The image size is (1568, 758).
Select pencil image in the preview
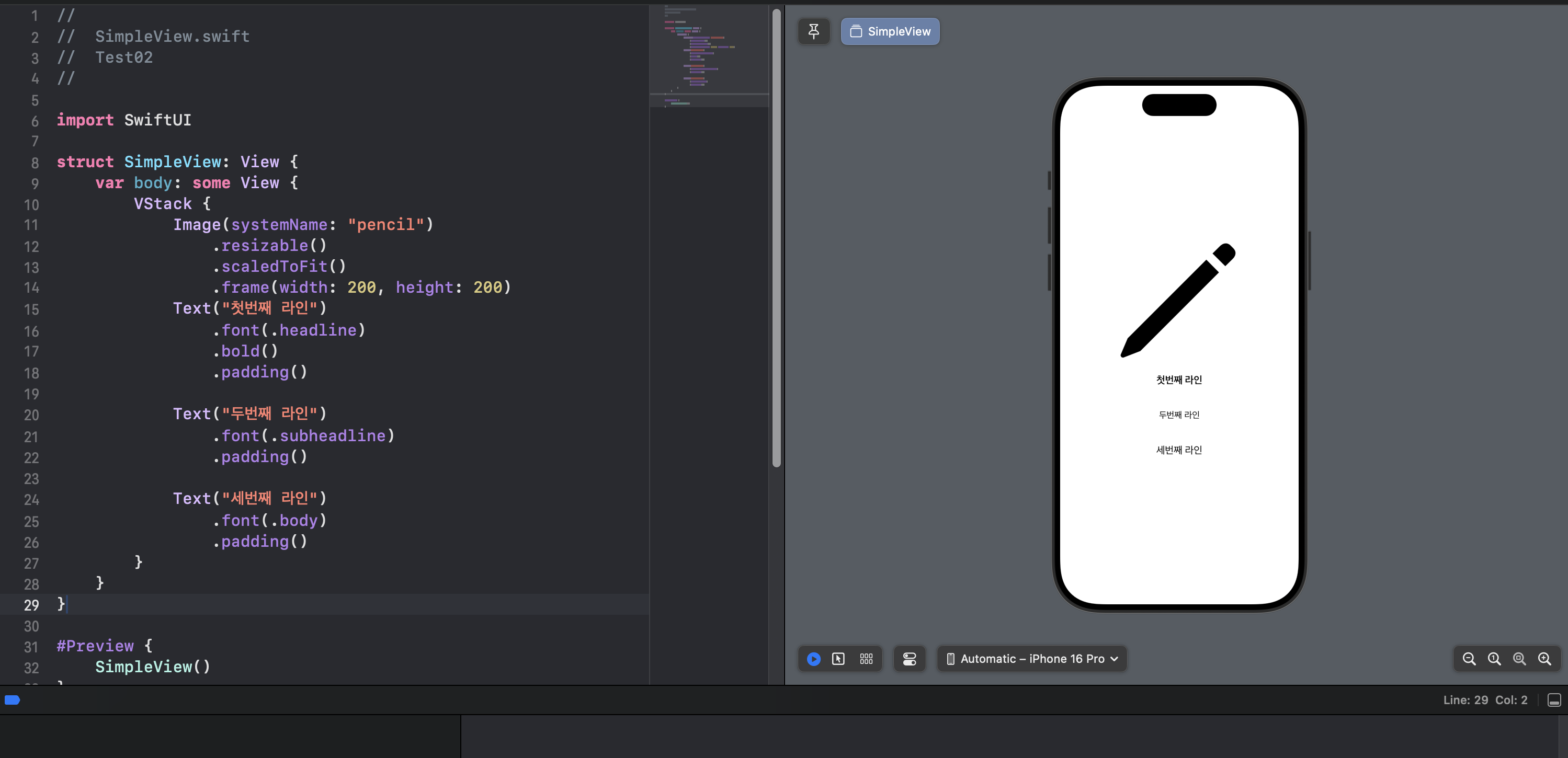(1178, 300)
